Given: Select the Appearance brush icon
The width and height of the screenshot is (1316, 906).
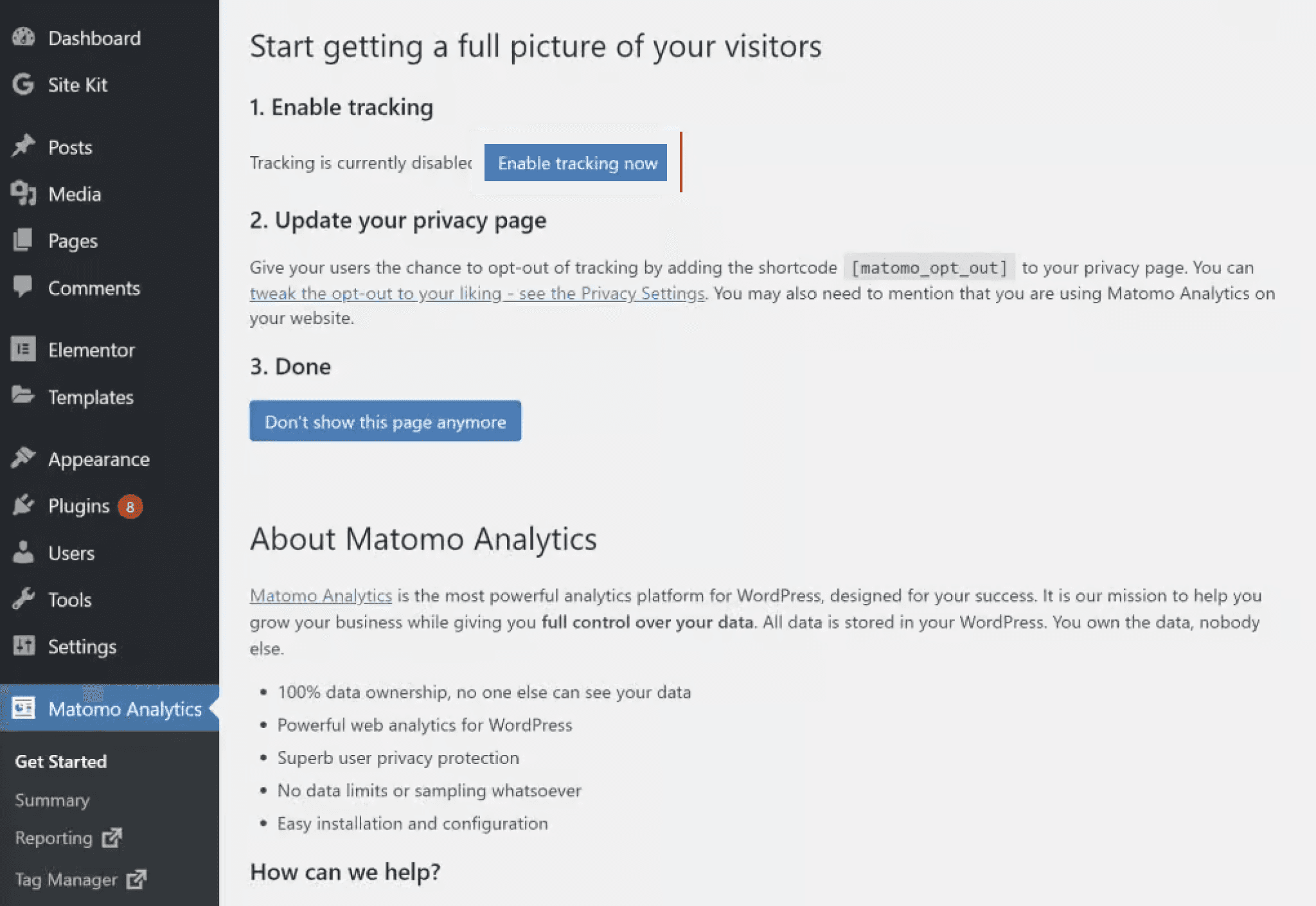Looking at the screenshot, I should [x=23, y=458].
